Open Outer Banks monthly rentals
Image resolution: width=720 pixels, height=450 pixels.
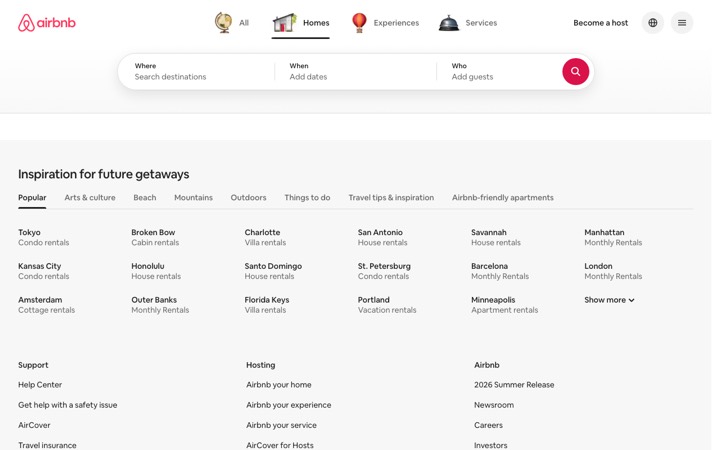pyautogui.click(x=160, y=305)
